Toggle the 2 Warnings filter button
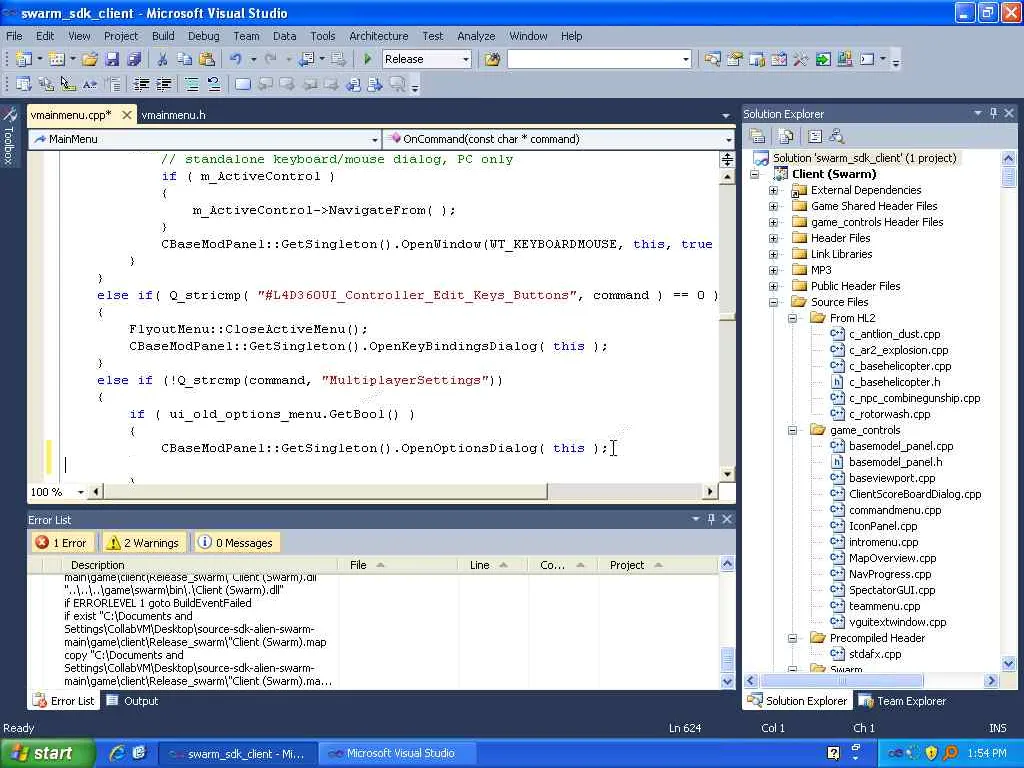 [x=144, y=543]
